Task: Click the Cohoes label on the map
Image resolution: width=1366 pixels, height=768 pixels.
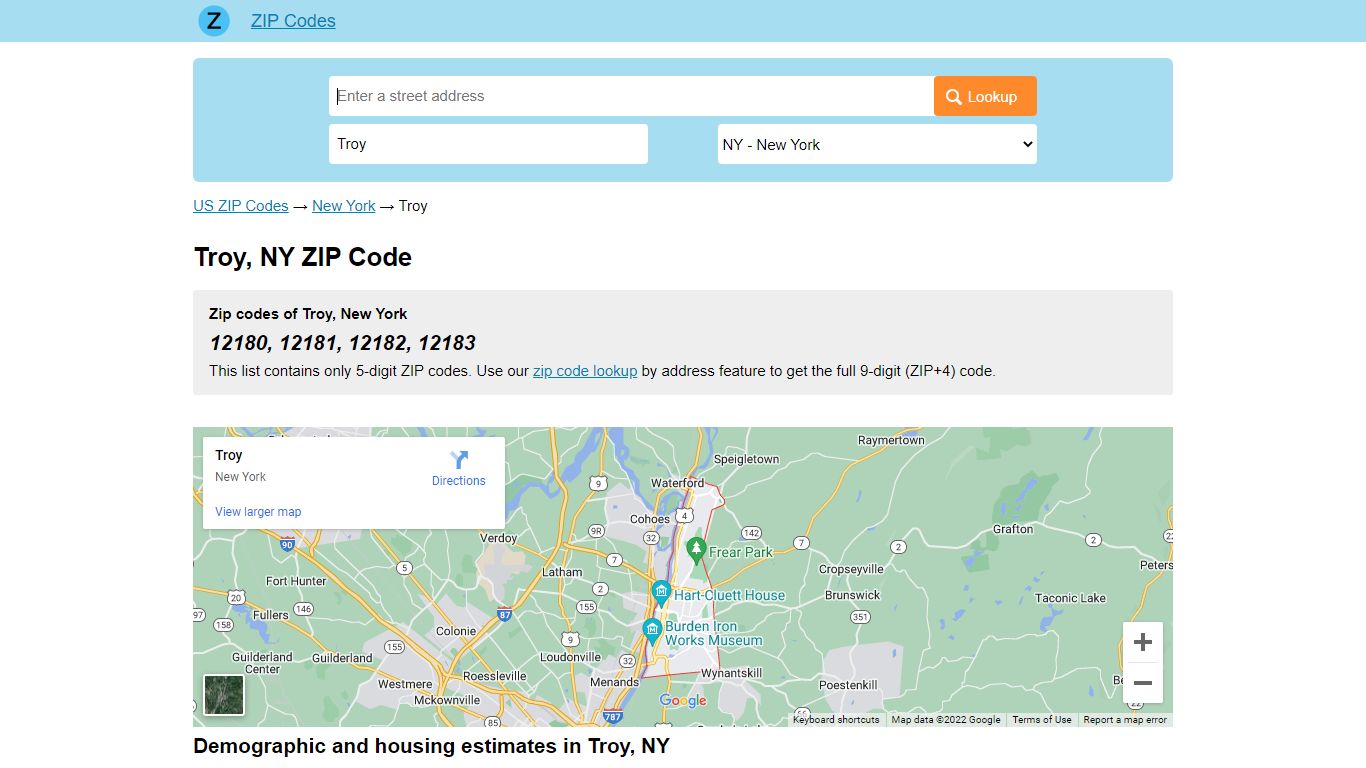Action: pos(650,520)
